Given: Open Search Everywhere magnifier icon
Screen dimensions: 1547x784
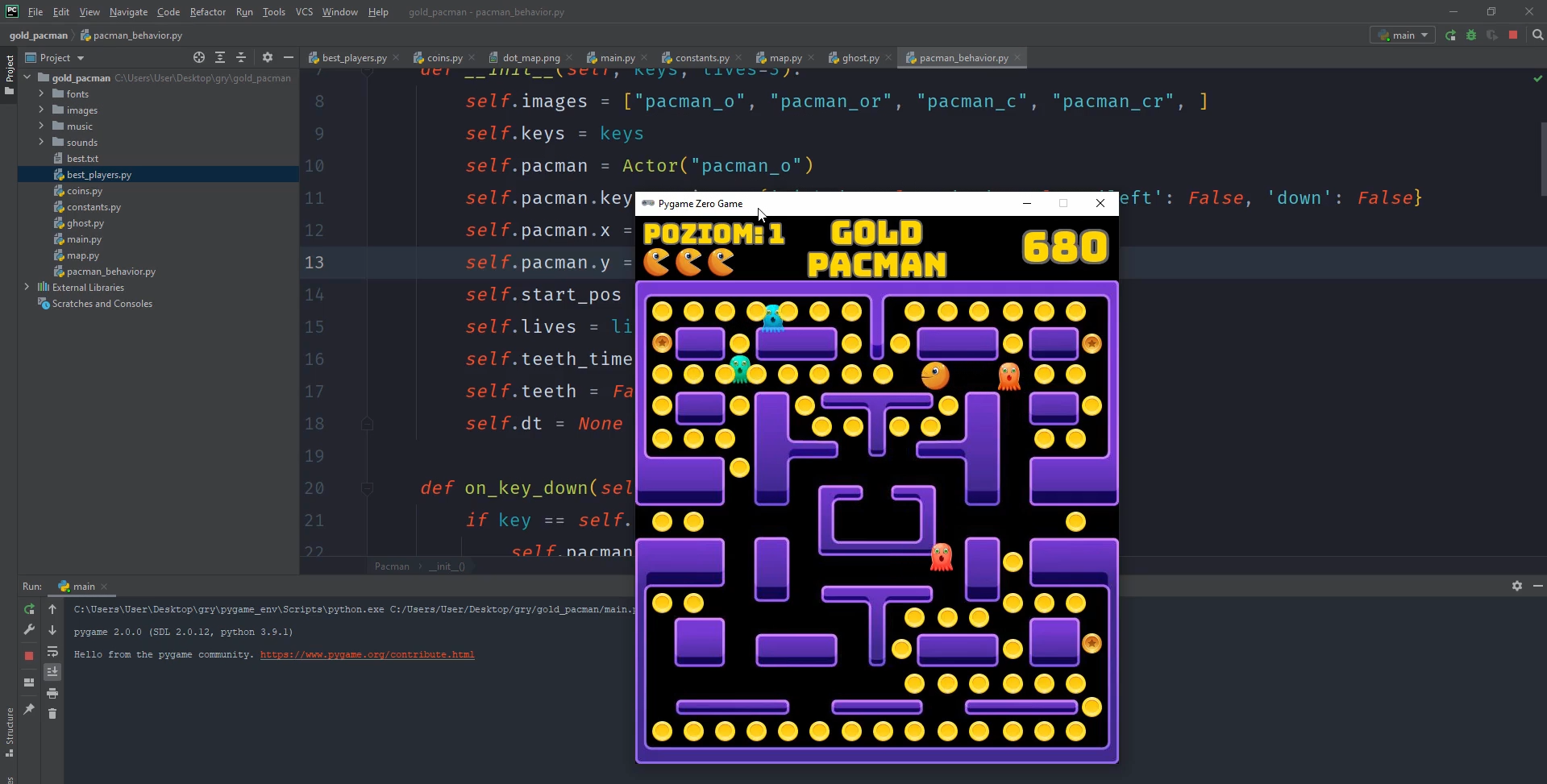Looking at the screenshot, I should (1537, 35).
